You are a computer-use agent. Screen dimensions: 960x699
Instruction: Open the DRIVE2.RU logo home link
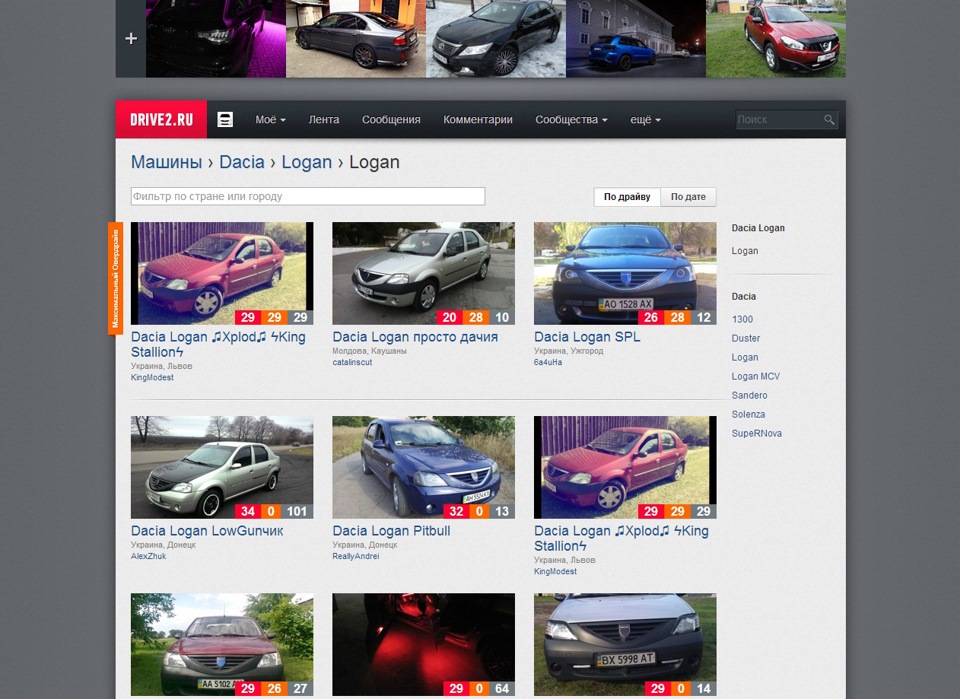tap(161, 119)
